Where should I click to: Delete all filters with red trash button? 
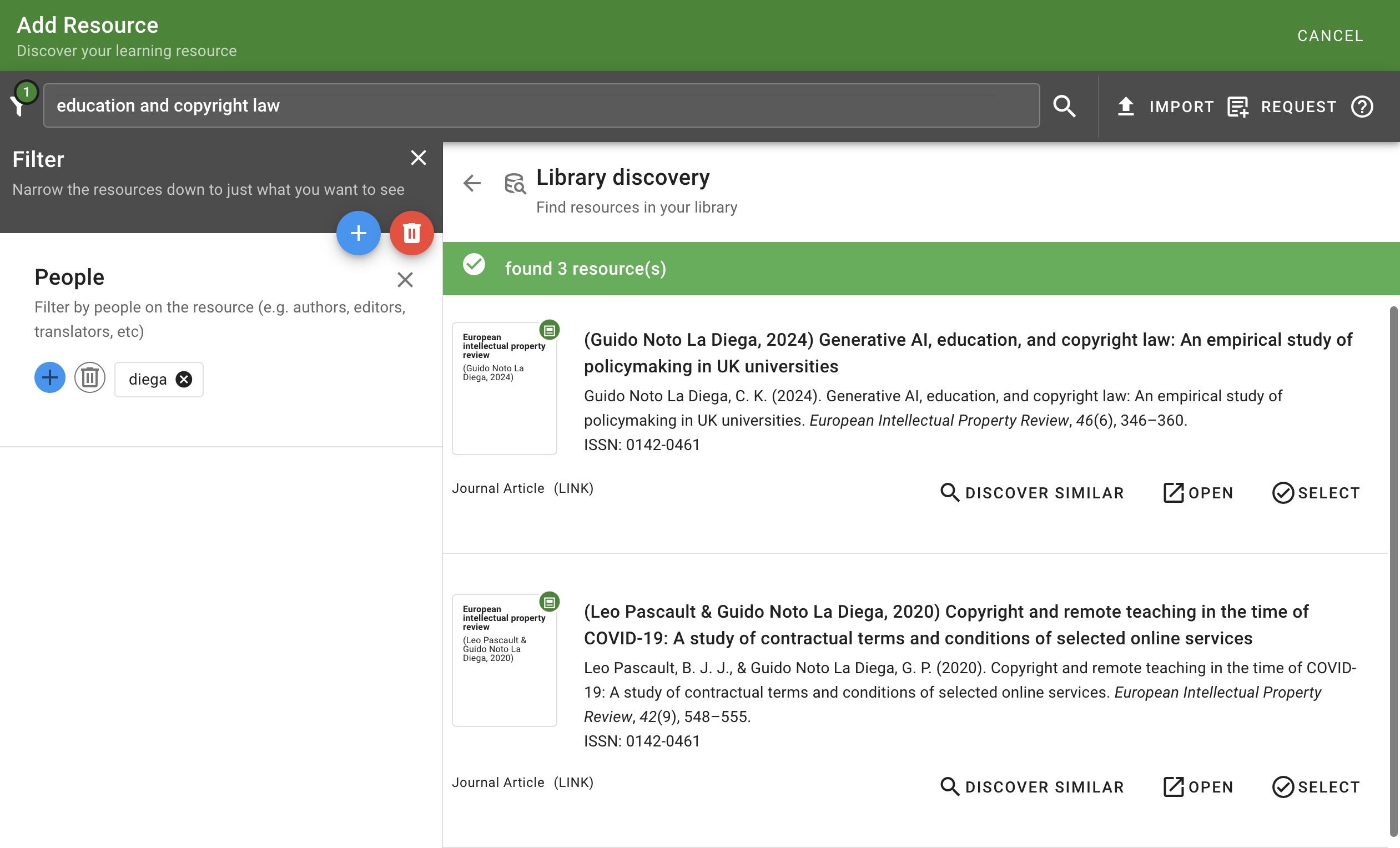click(411, 233)
